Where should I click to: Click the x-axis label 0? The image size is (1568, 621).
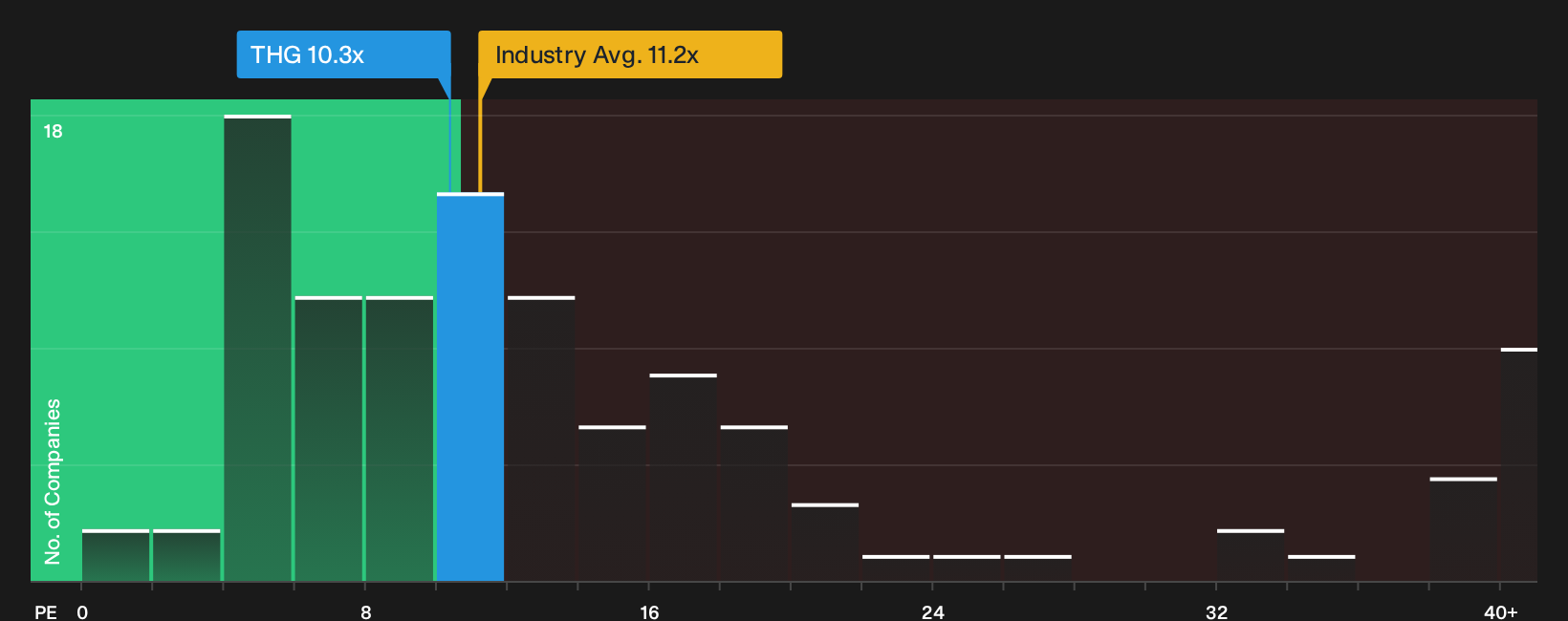click(x=82, y=611)
